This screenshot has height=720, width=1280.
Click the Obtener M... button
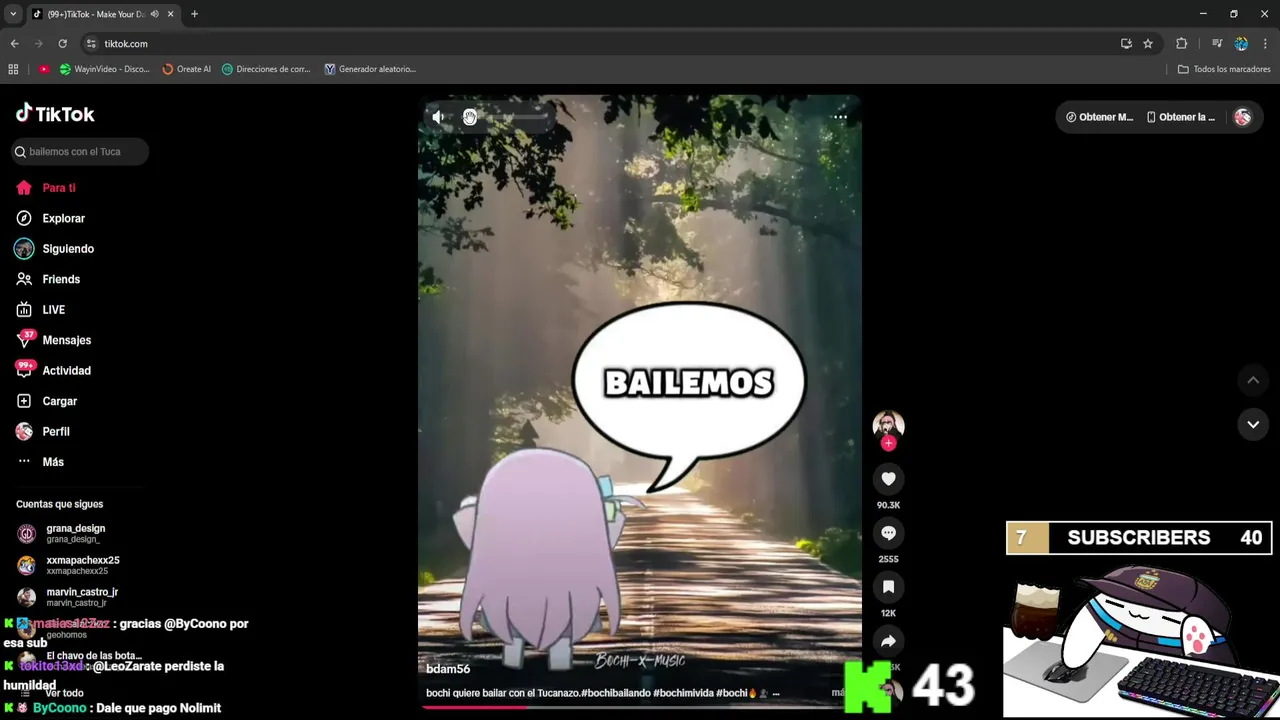tap(1099, 117)
